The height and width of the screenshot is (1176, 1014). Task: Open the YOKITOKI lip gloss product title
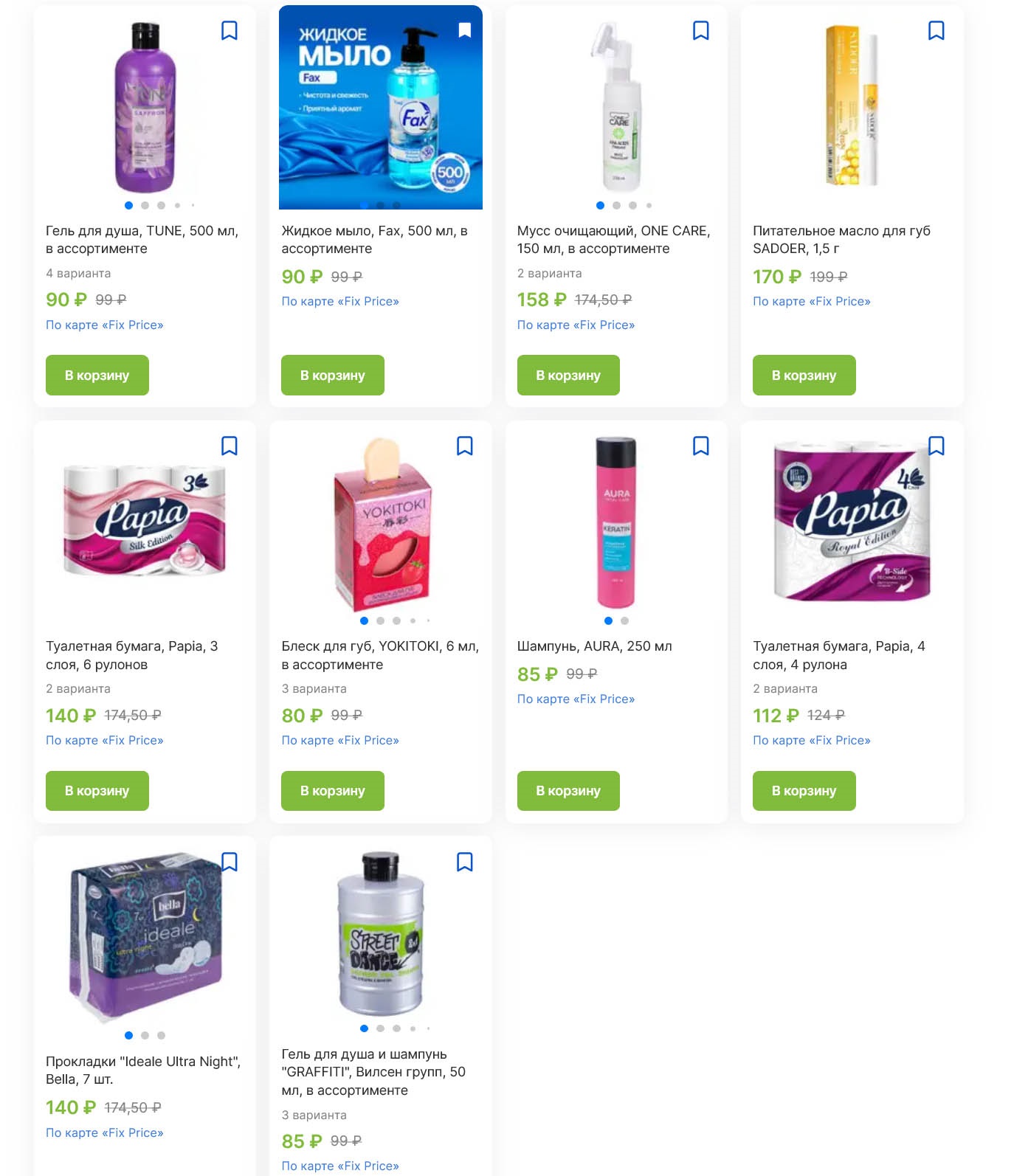(x=380, y=655)
